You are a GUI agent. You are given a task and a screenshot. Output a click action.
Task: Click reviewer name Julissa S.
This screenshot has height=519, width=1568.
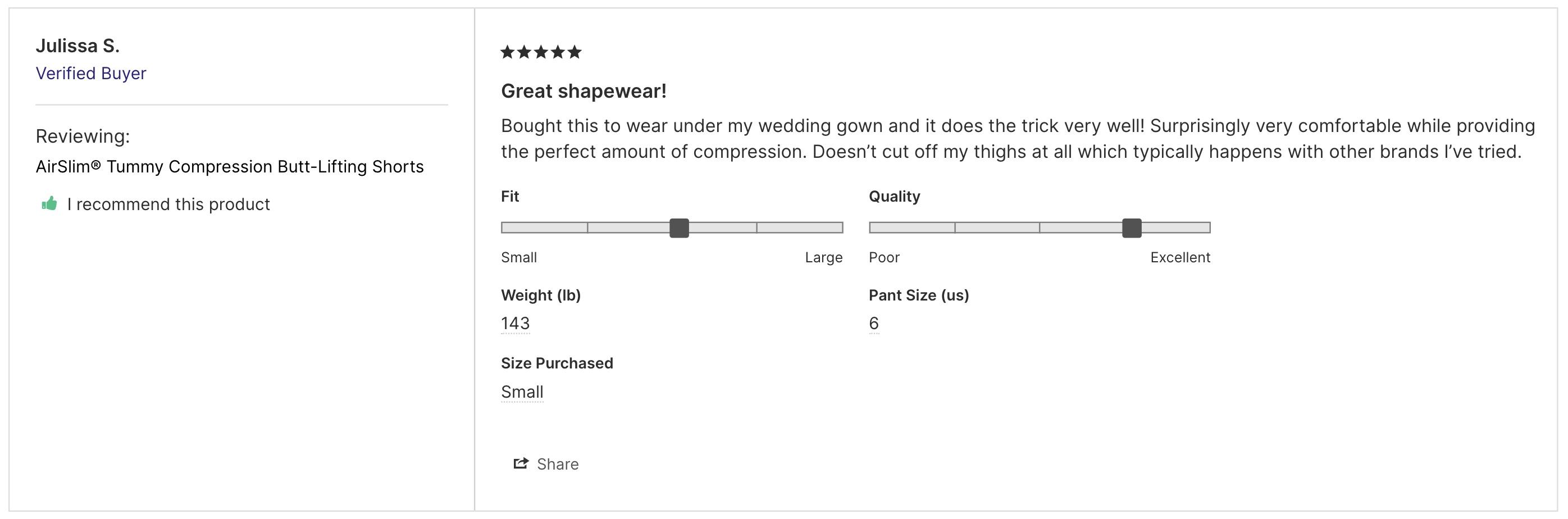pyautogui.click(x=78, y=45)
